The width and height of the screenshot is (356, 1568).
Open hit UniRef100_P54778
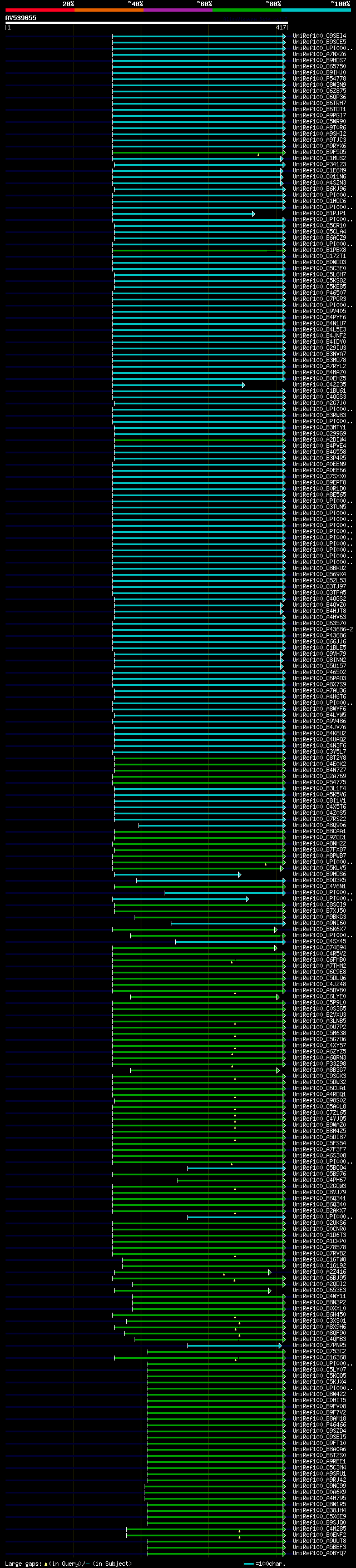(319, 78)
